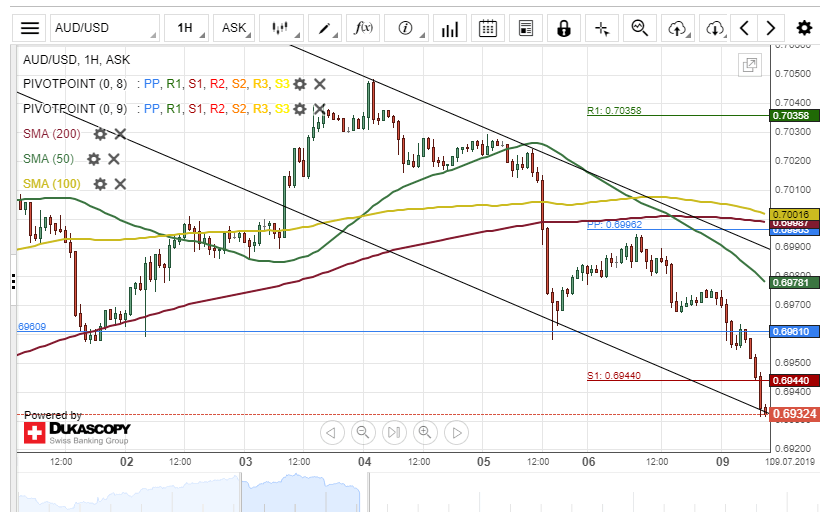The image size is (827, 522).
Task: Click the SMA (200) legend label
Action: click(x=52, y=134)
